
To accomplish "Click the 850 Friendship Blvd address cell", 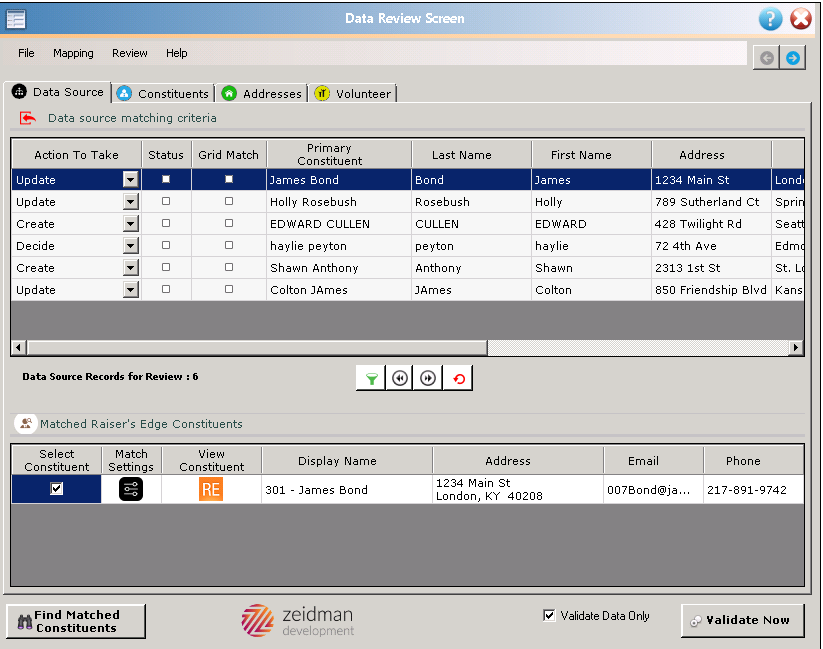I will [711, 290].
